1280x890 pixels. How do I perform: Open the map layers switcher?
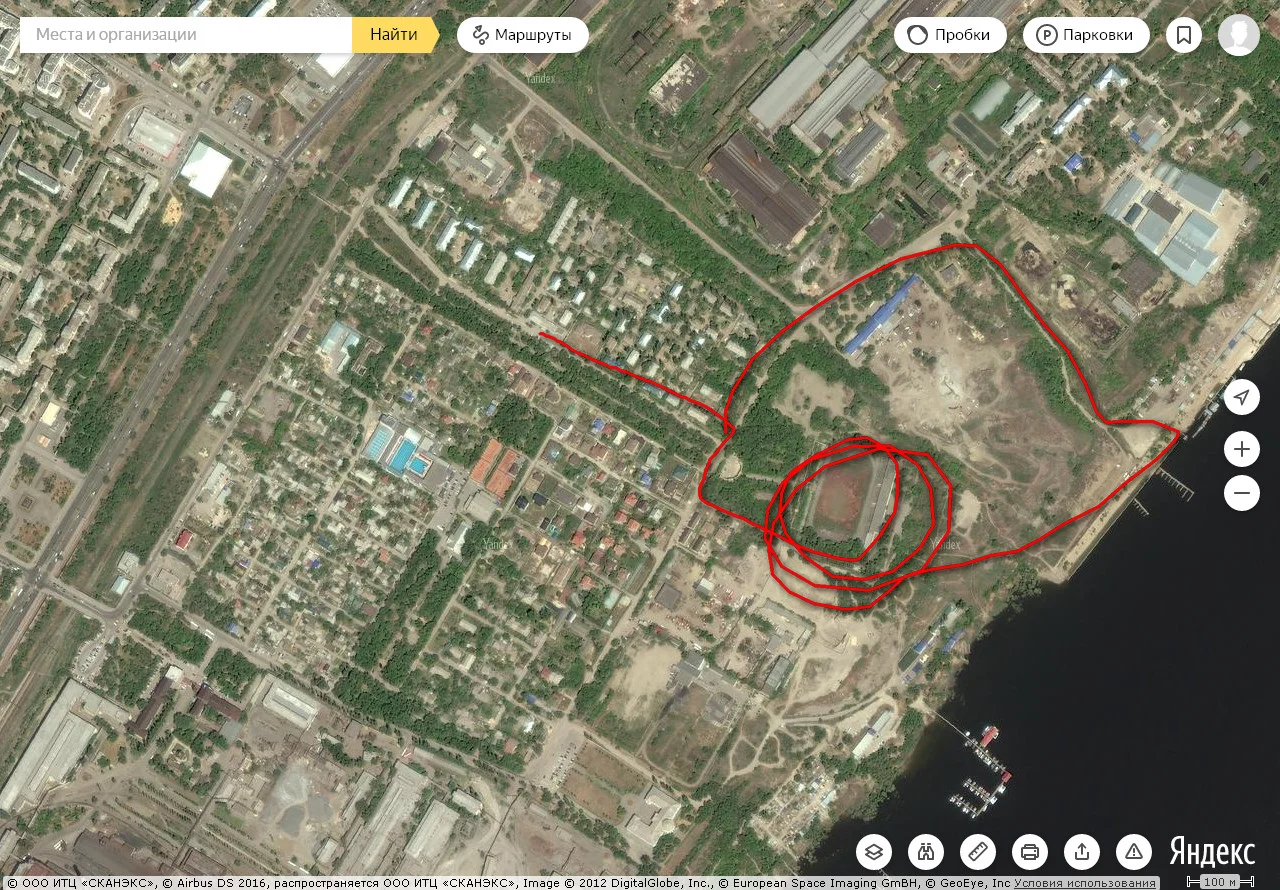click(874, 852)
